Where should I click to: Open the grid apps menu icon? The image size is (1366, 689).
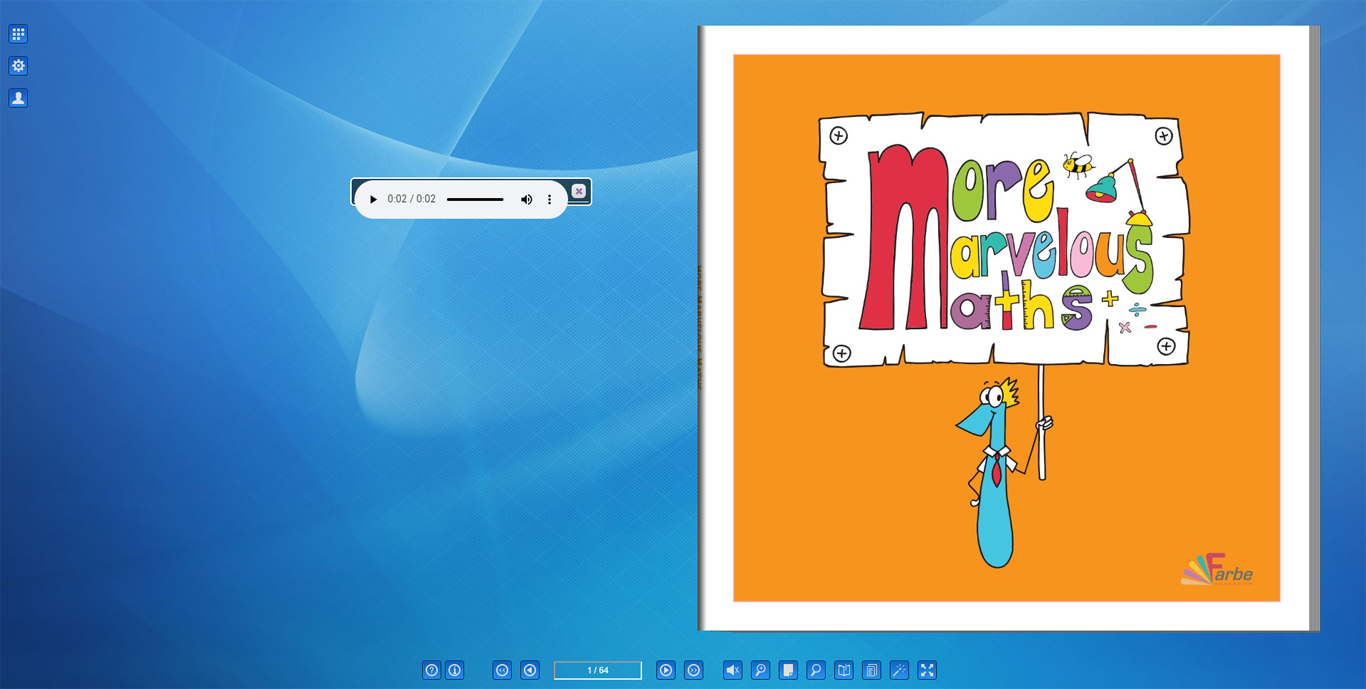pos(18,34)
